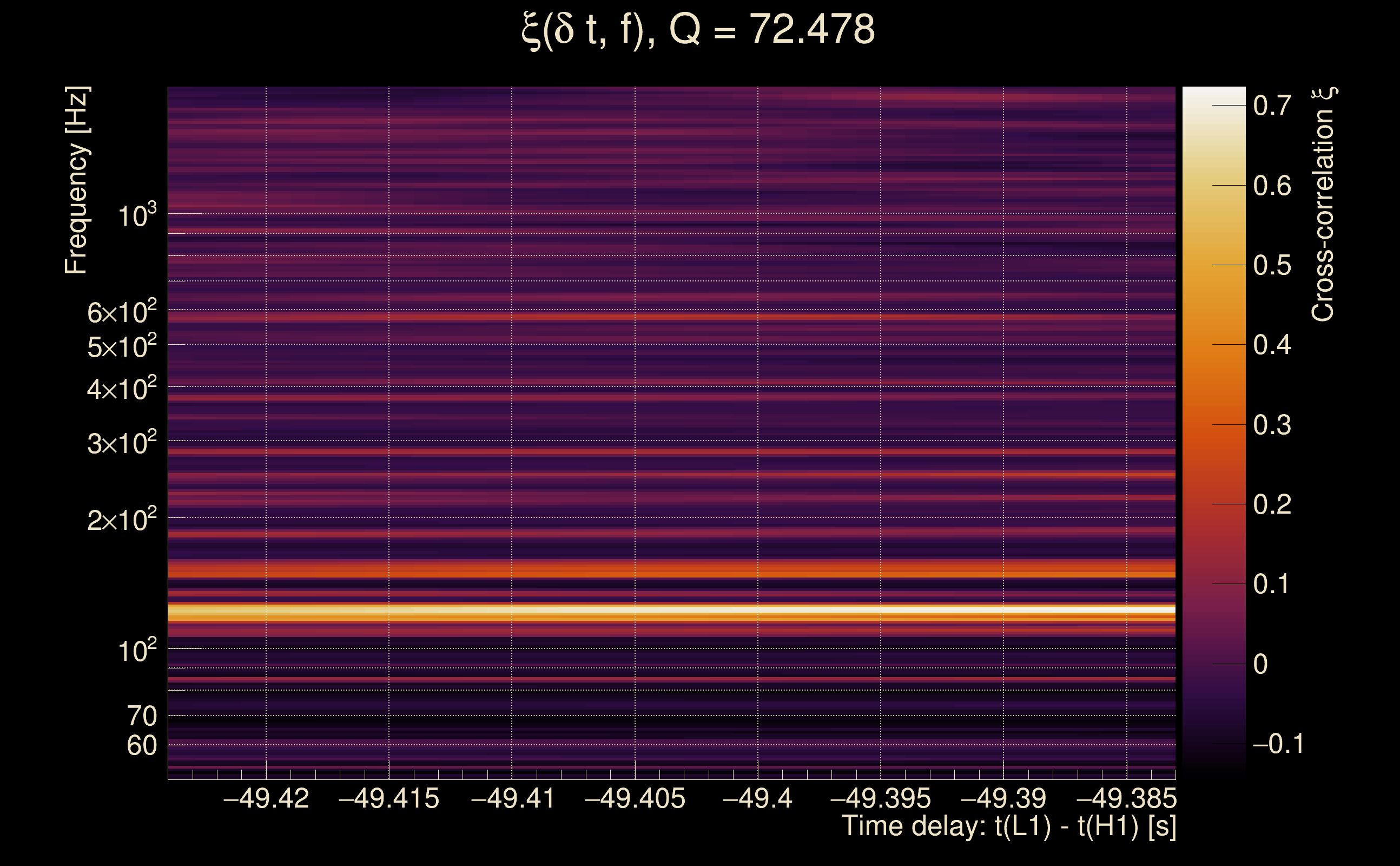The width and height of the screenshot is (1400, 866).
Task: Click the 60 Hz frequency tick label
Action: coord(142,746)
